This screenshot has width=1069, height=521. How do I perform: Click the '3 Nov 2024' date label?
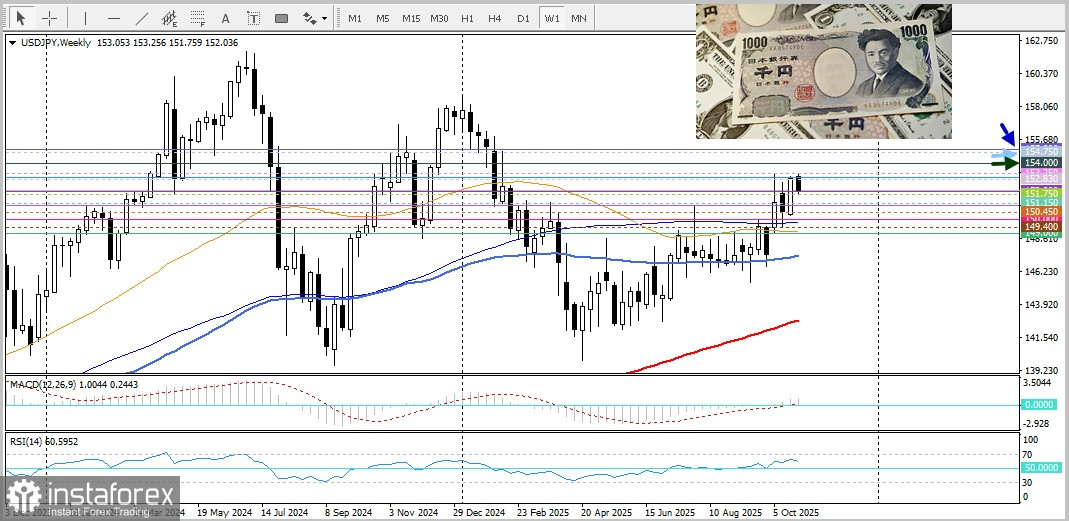[413, 511]
